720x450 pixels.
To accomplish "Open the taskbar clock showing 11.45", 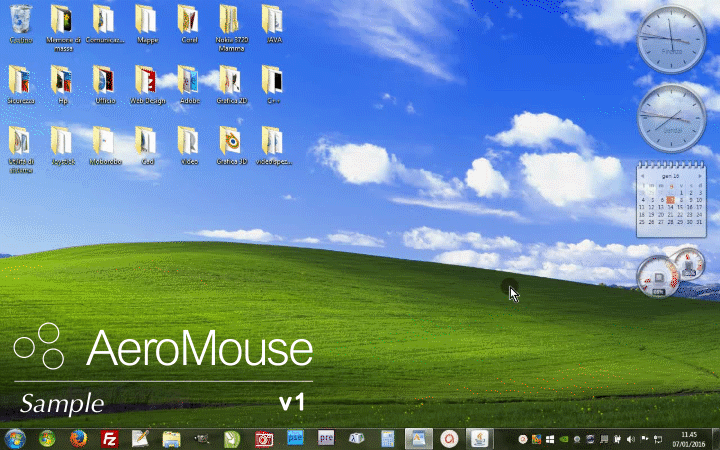I will click(x=689, y=439).
